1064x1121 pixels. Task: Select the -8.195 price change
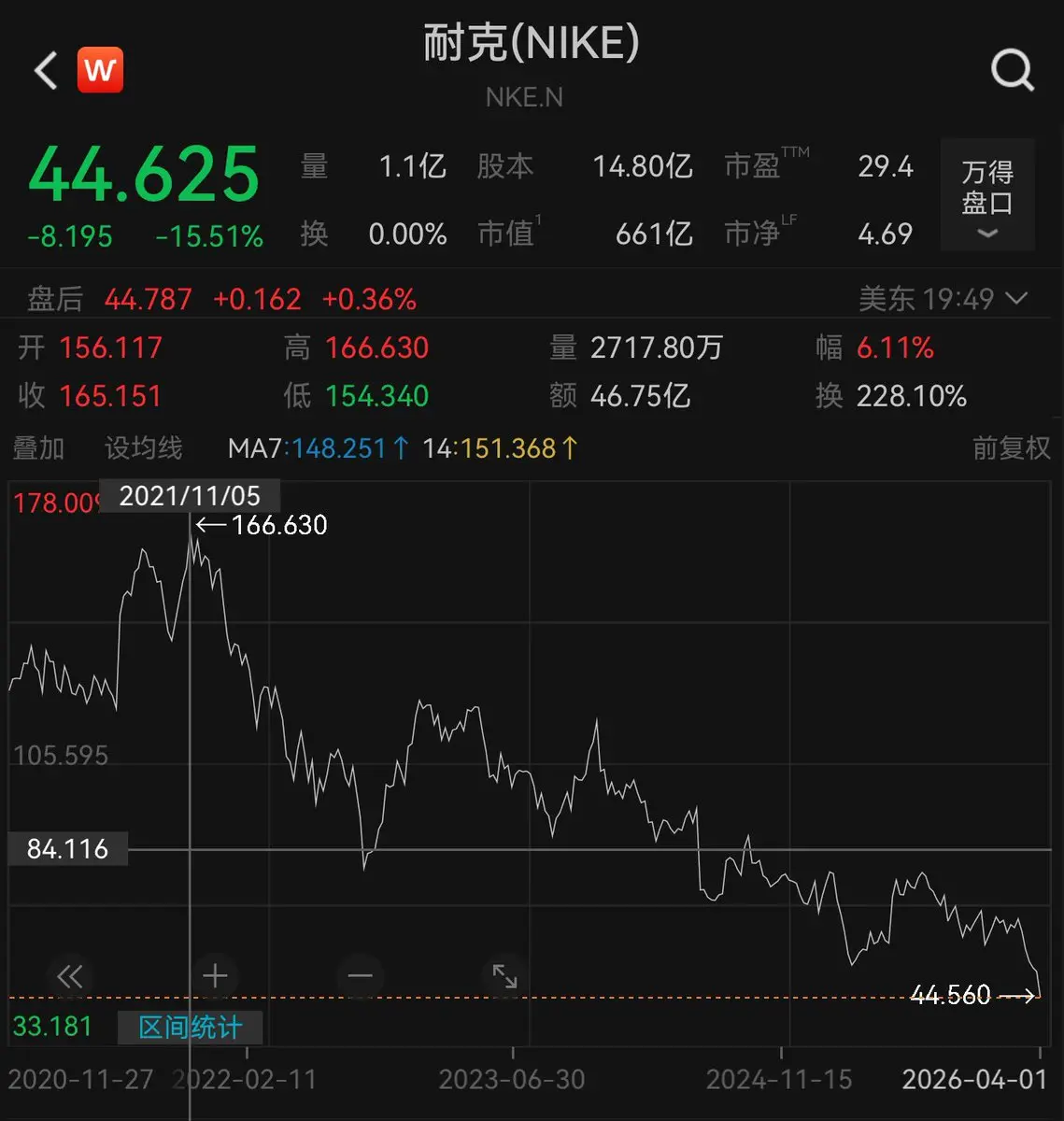pos(70,236)
